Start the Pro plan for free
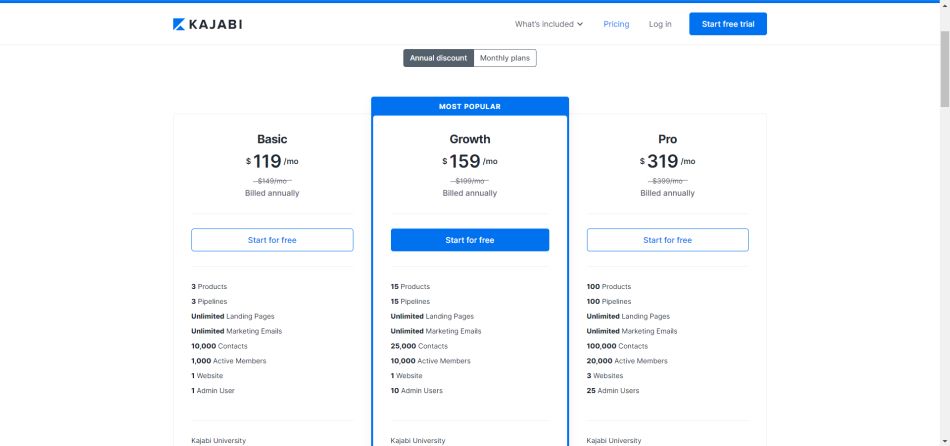This screenshot has width=950, height=446. pos(667,240)
